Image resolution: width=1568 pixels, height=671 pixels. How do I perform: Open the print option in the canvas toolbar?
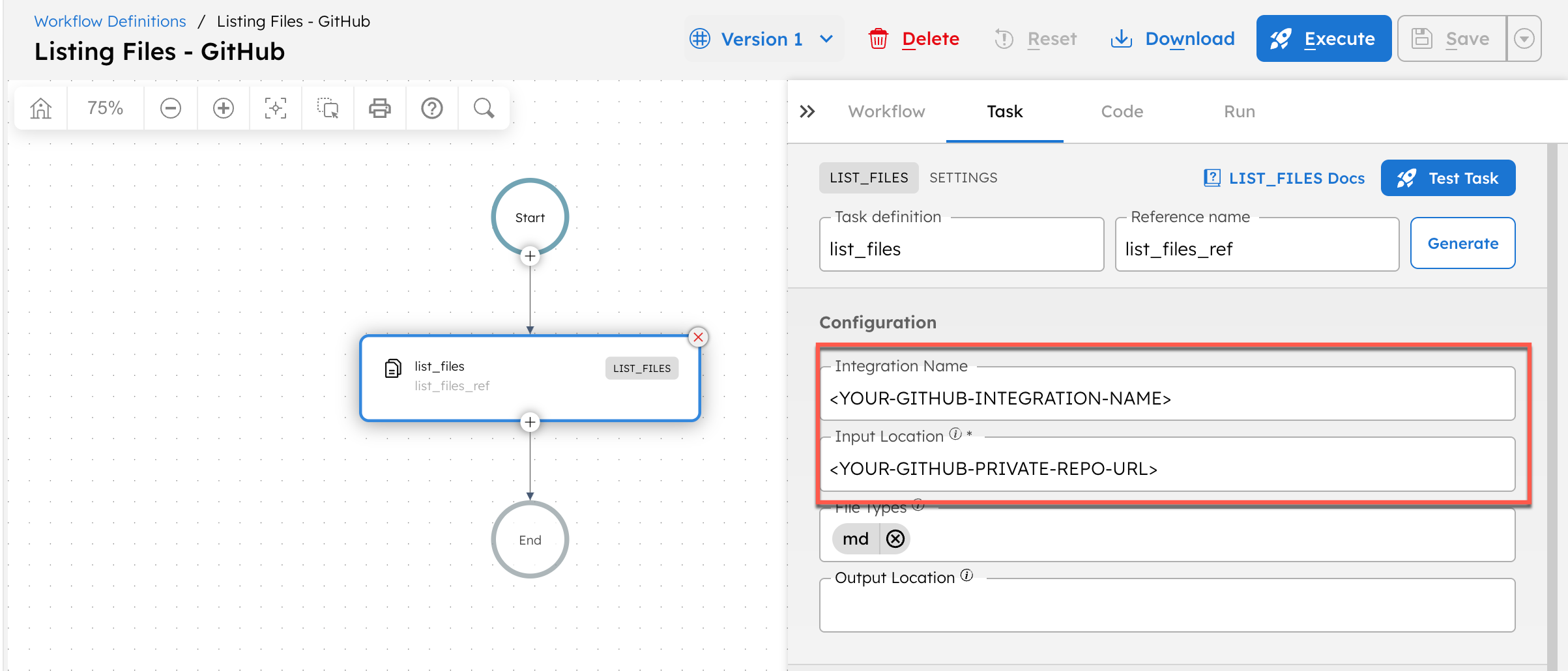click(379, 107)
